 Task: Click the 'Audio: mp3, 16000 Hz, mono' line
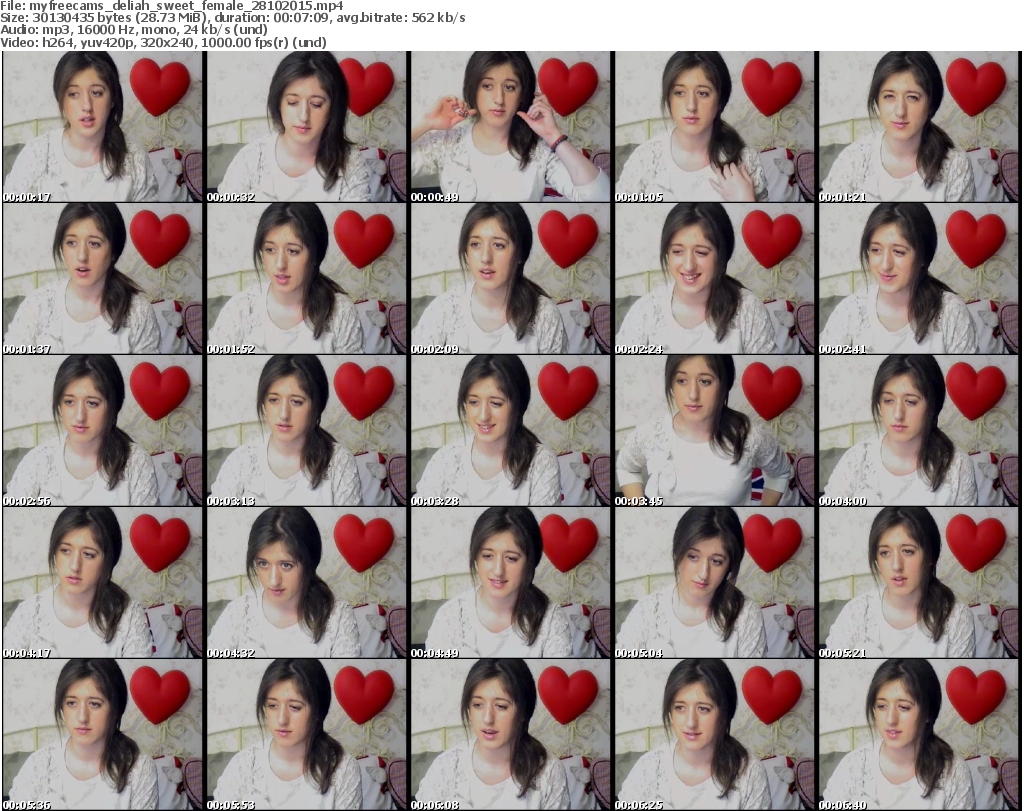134,30
